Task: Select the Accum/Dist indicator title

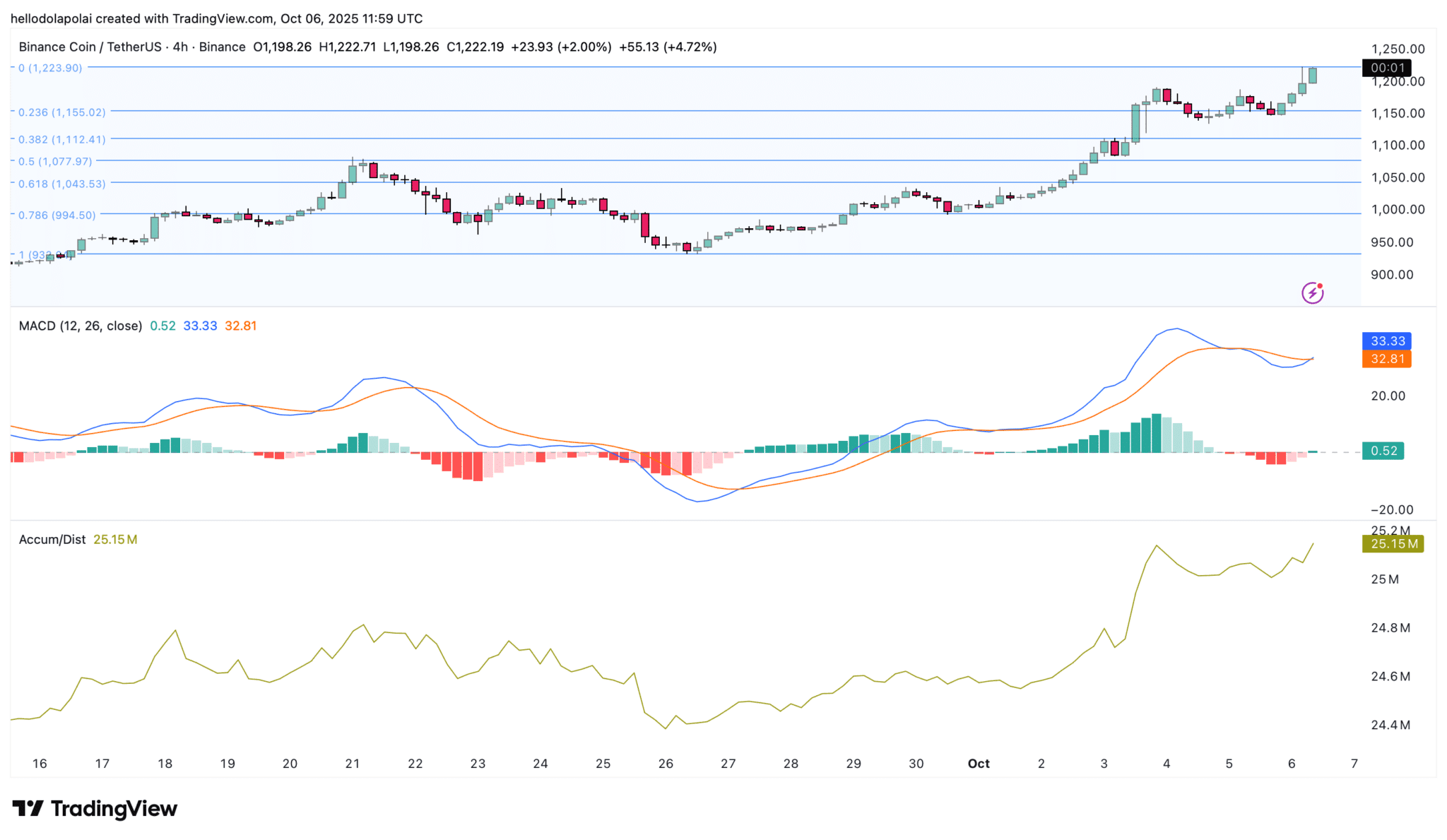Action: click(52, 540)
